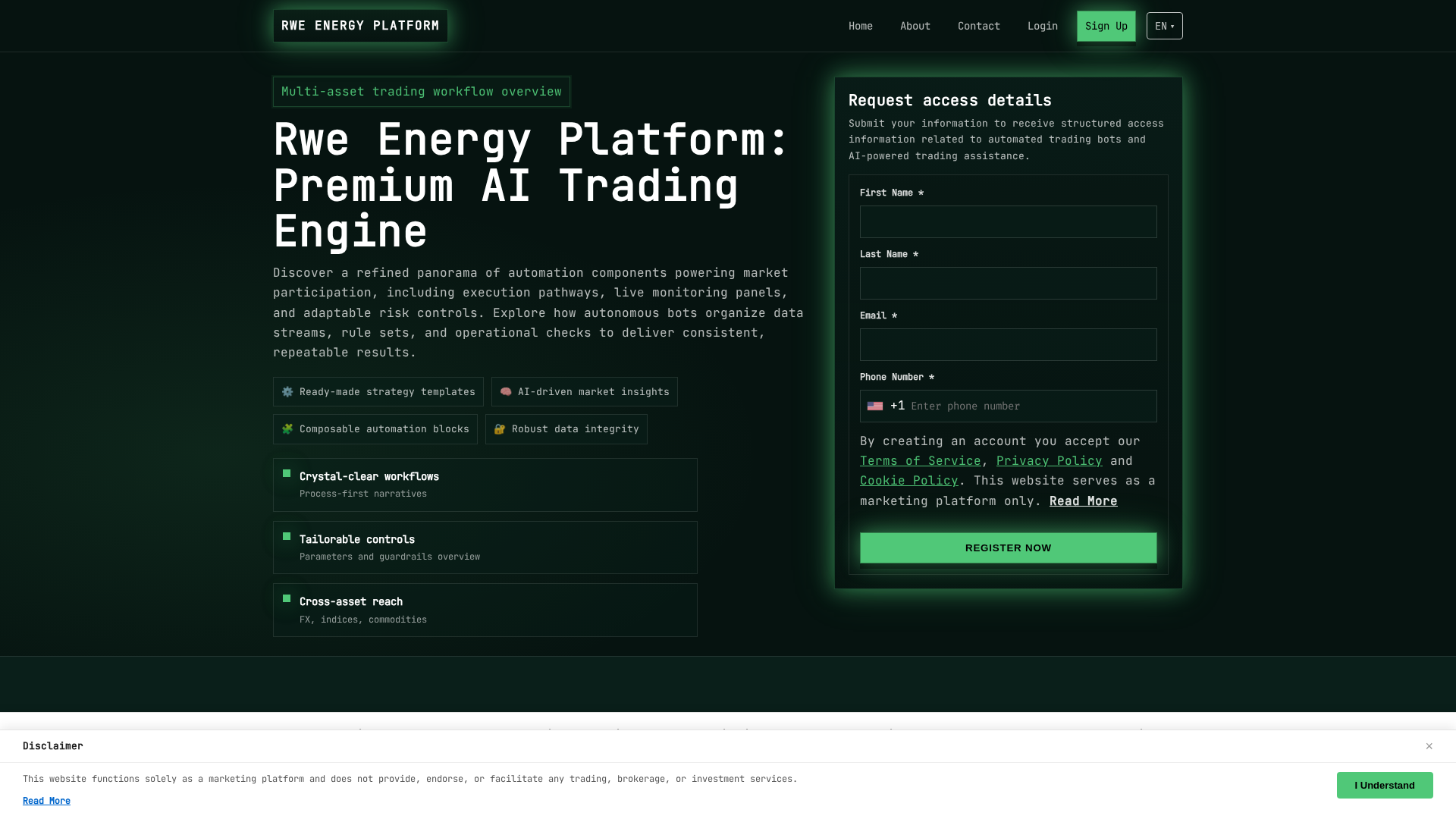Screen dimensions: 1456x819
Task: Click the Crystal-clear workflows heading
Action: point(369,476)
